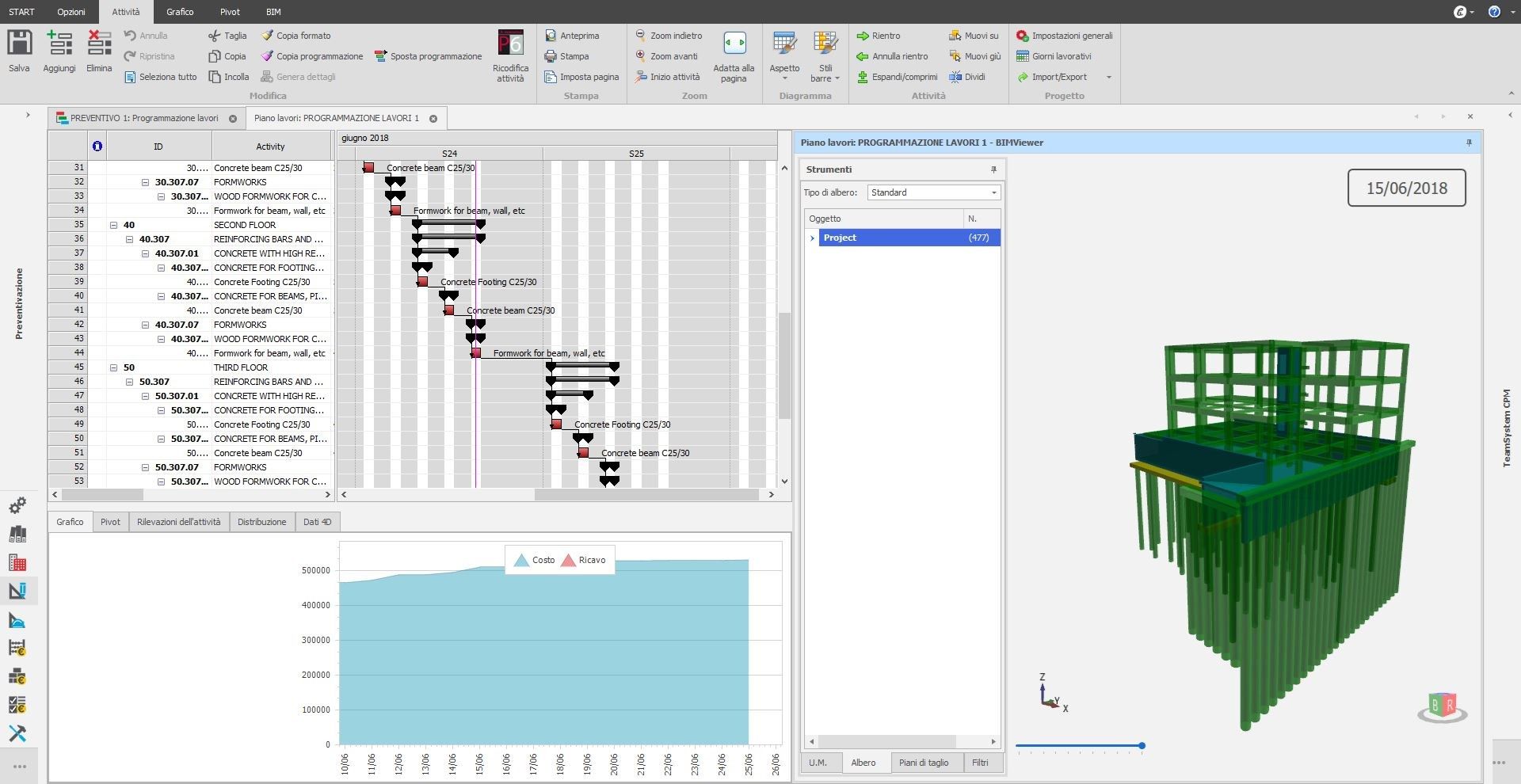The image size is (1521, 784).
Task: Open the gear settings icon in the sidebar
Action: (17, 505)
